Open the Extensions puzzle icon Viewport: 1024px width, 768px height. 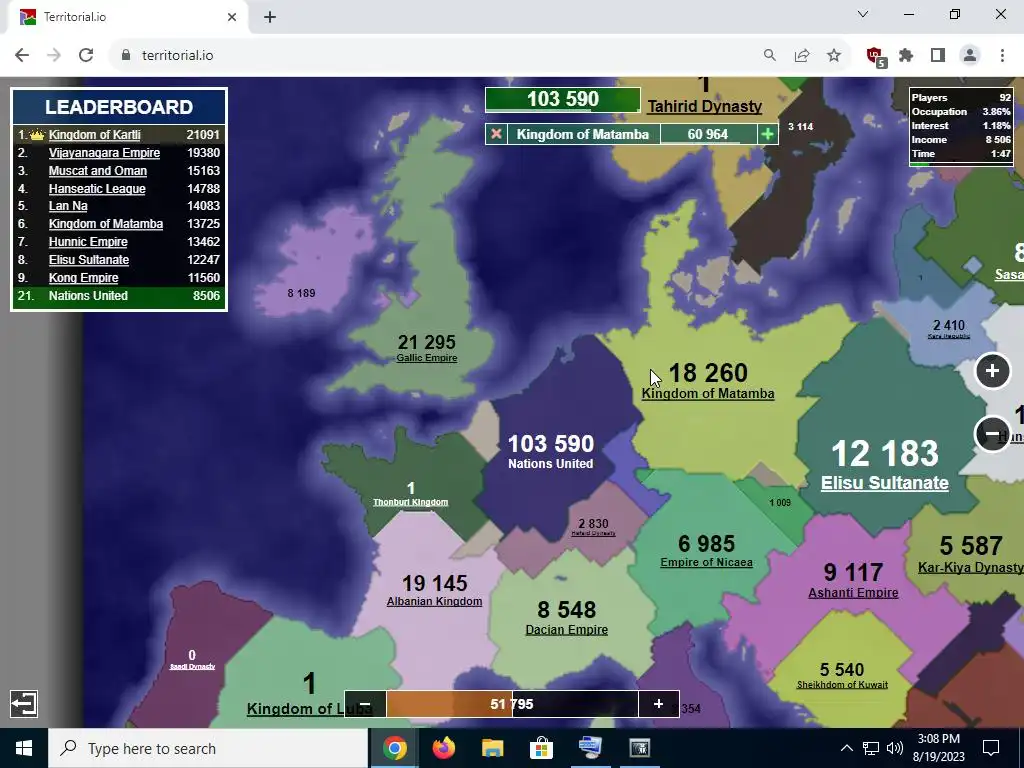tap(906, 56)
